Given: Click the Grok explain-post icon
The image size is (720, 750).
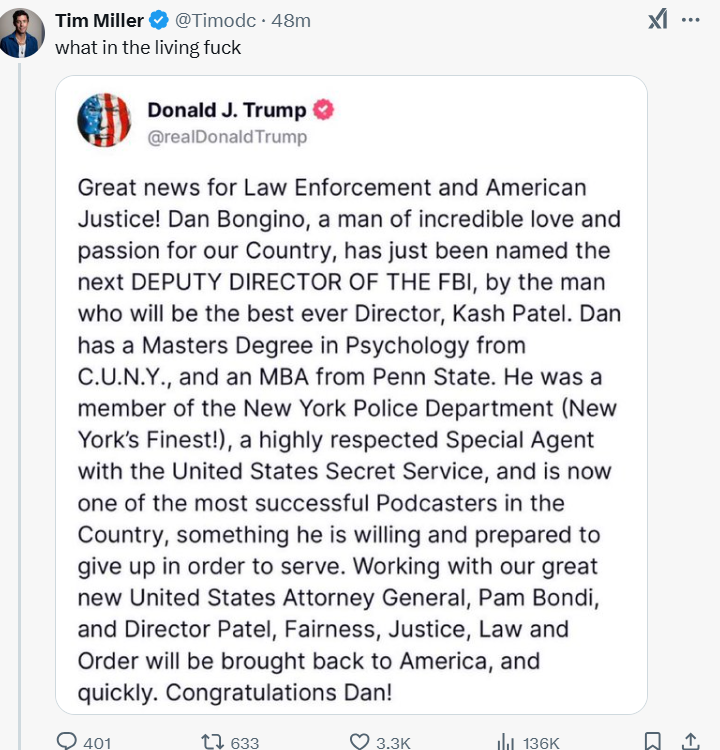Looking at the screenshot, I should pos(657,20).
